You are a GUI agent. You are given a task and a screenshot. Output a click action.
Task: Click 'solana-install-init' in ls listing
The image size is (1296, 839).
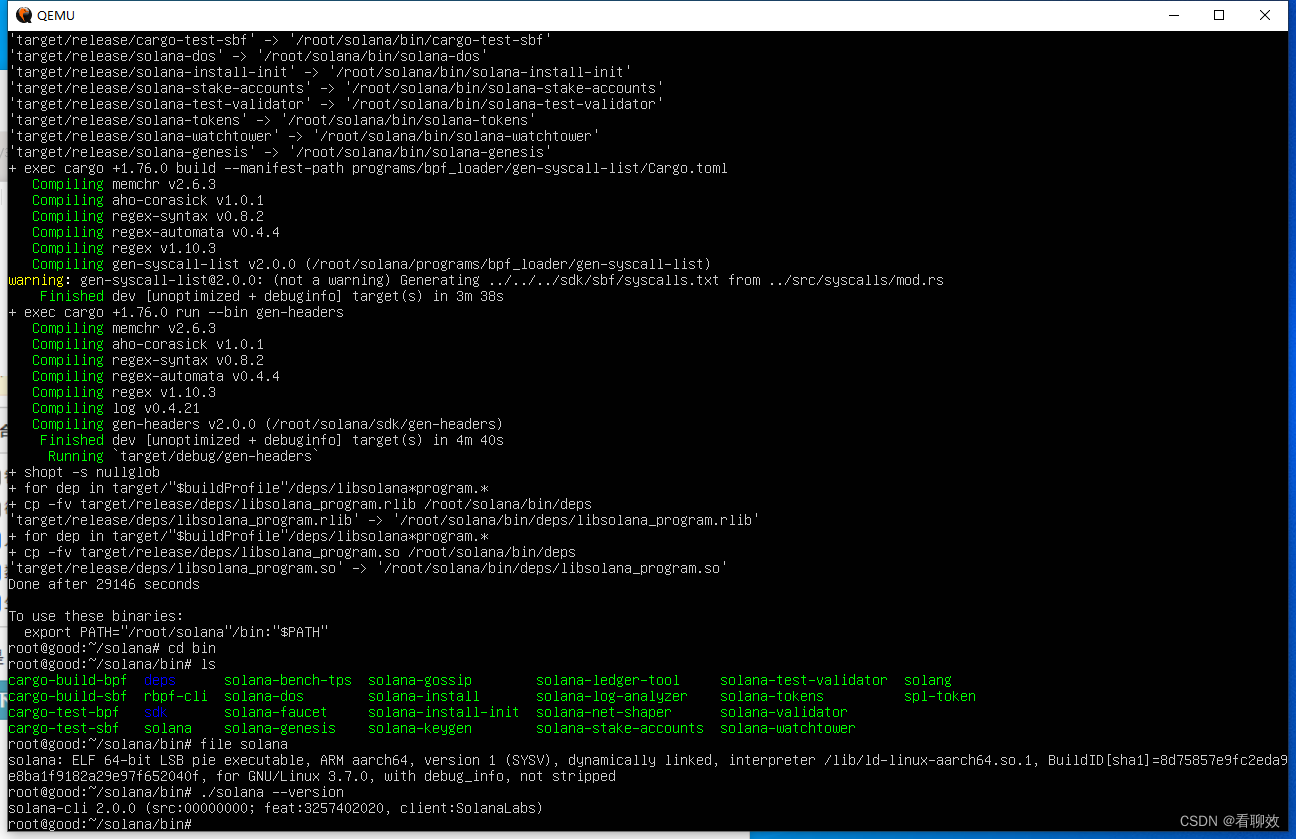pyautogui.click(x=444, y=712)
